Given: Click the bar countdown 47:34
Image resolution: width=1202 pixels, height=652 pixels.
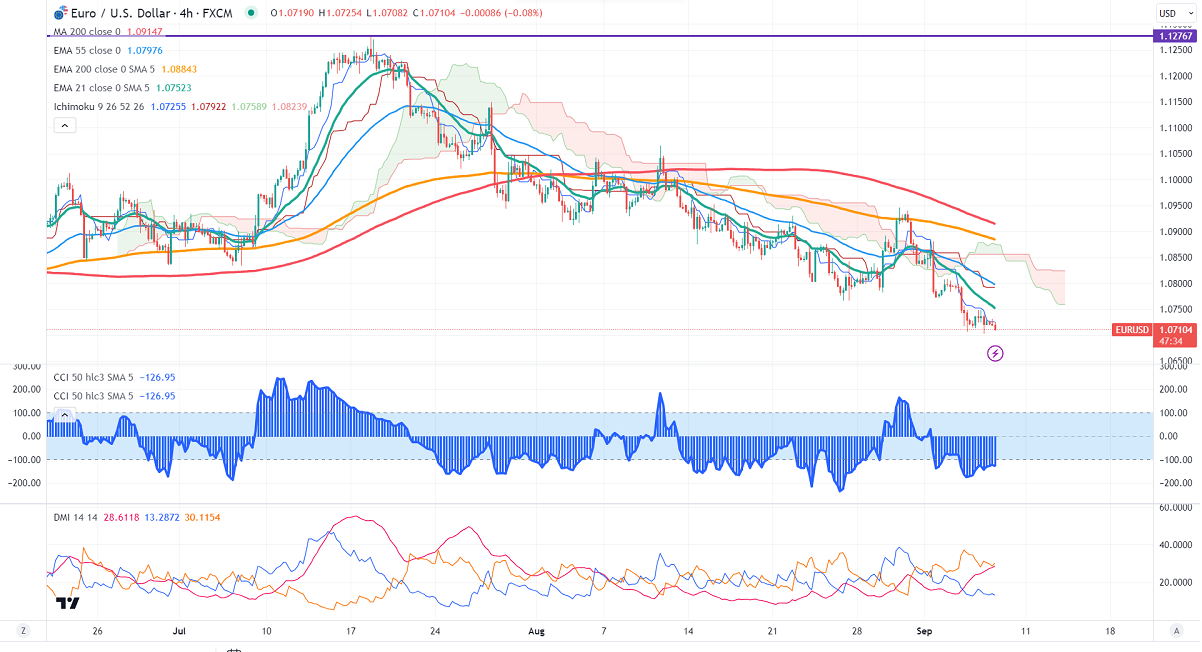Looking at the screenshot, I should (x=1170, y=340).
